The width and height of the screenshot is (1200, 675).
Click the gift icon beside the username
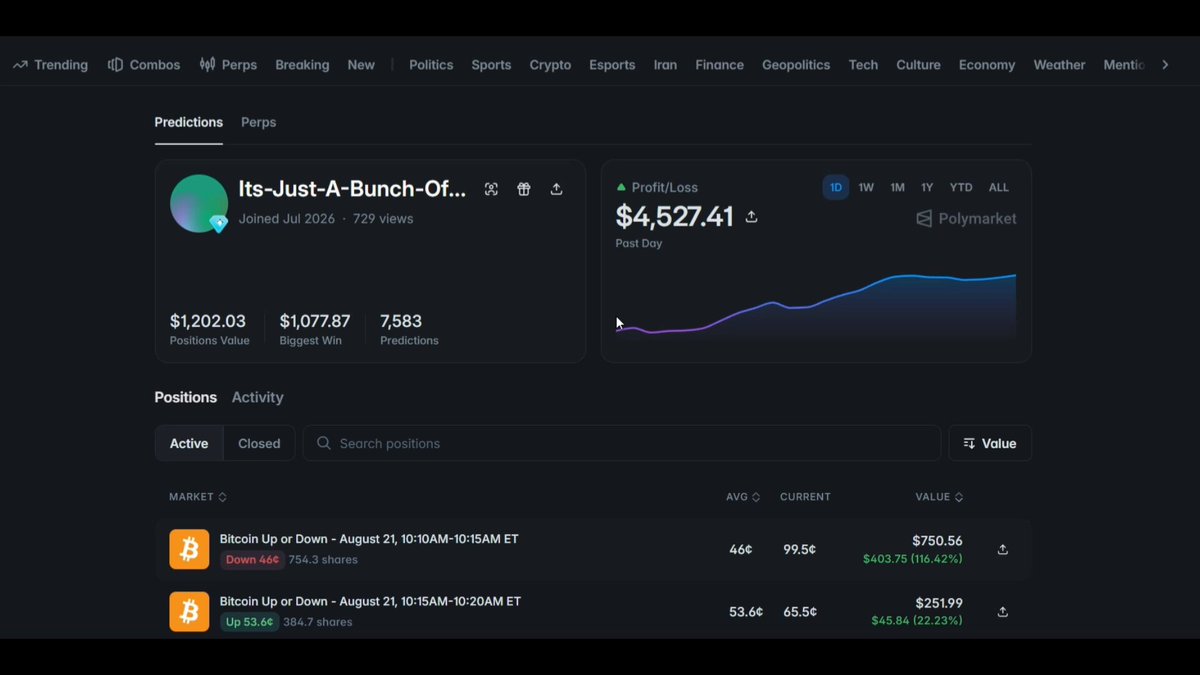tap(524, 189)
